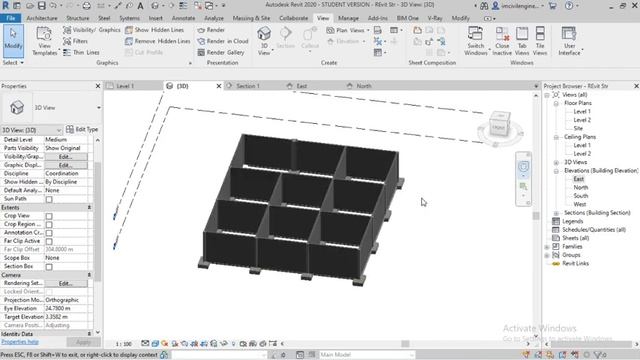The height and width of the screenshot is (360, 640).
Task: Open view Filters
Action: [x=75, y=41]
